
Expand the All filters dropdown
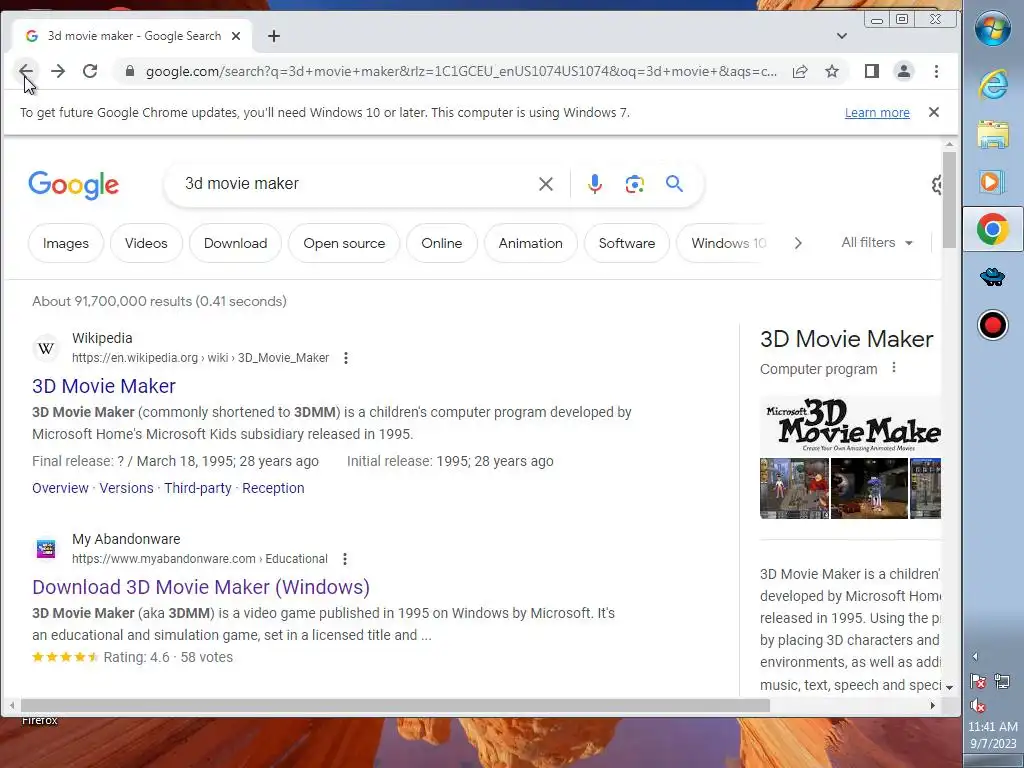pos(877,242)
